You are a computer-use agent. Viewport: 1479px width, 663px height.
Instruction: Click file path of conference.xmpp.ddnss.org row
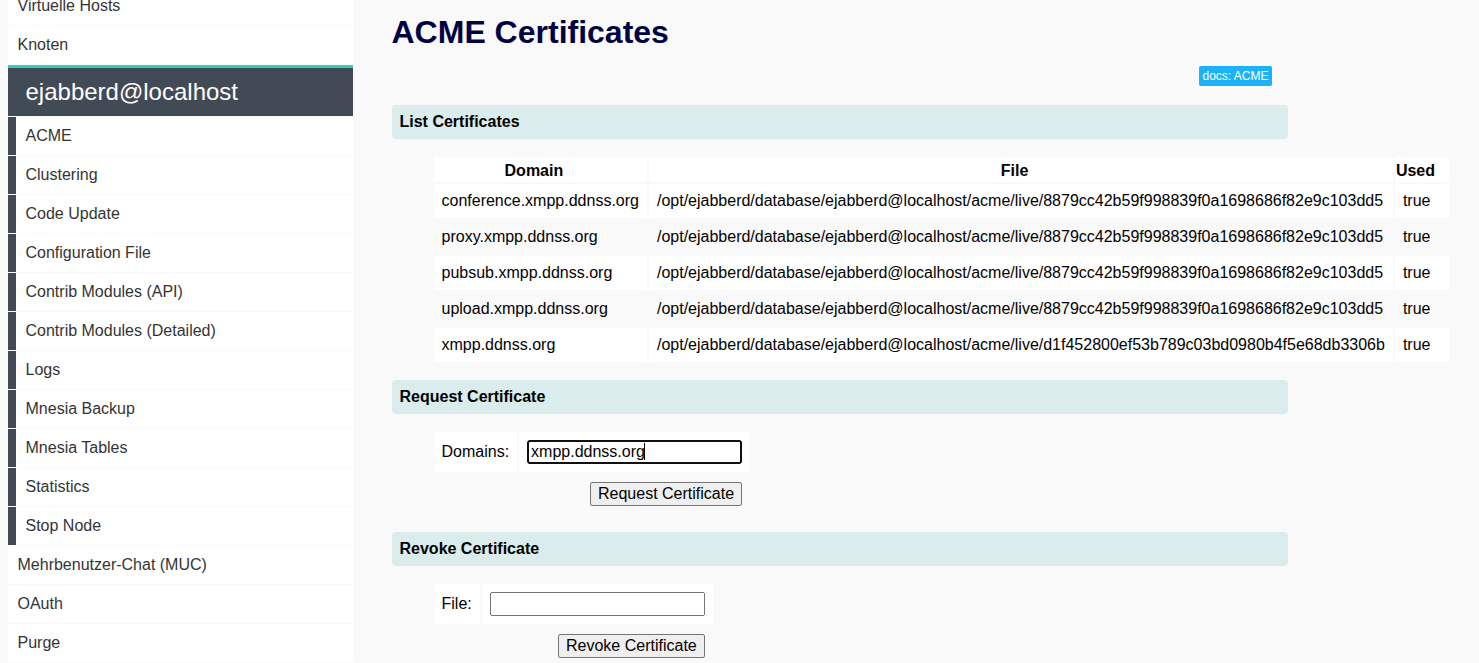tap(1020, 201)
